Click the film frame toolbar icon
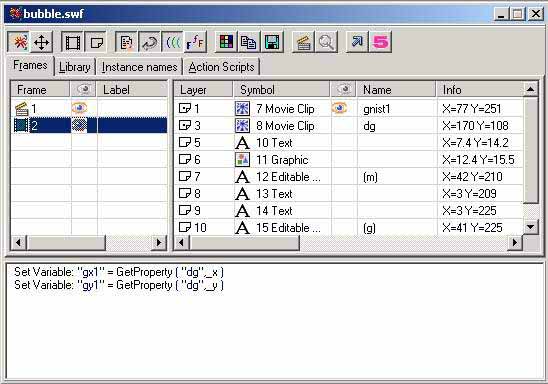The height and width of the screenshot is (384, 548). tap(72, 43)
